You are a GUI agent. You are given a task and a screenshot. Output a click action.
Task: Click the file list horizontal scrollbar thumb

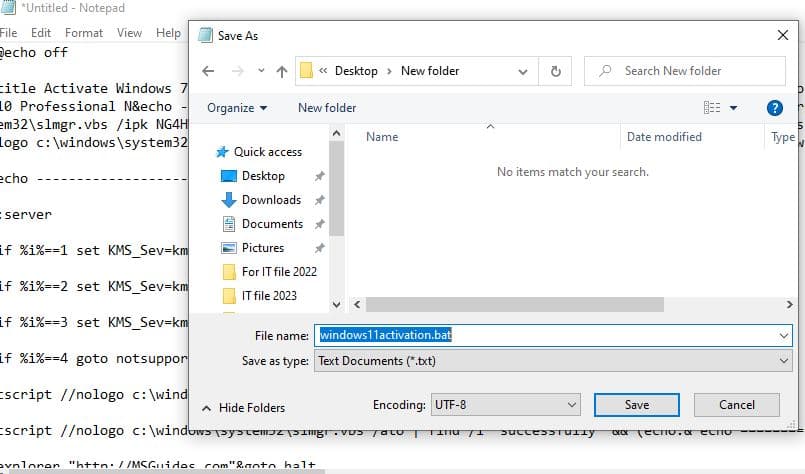click(x=515, y=305)
